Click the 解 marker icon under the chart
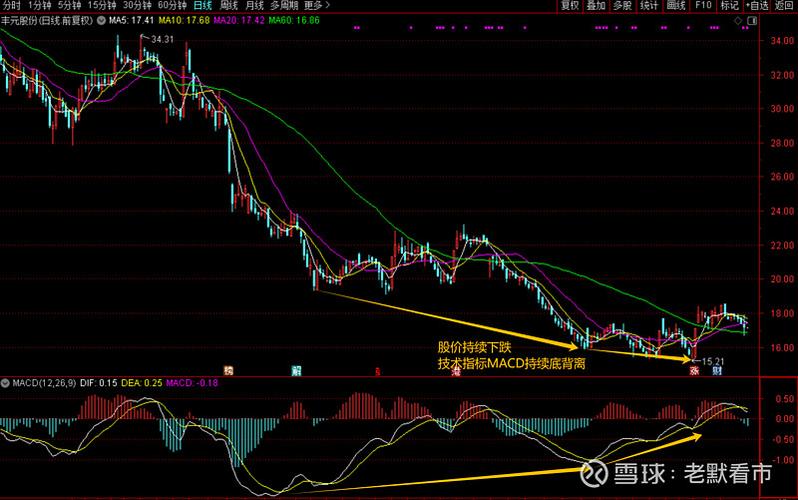This screenshot has height=500, width=798. pyautogui.click(x=296, y=370)
